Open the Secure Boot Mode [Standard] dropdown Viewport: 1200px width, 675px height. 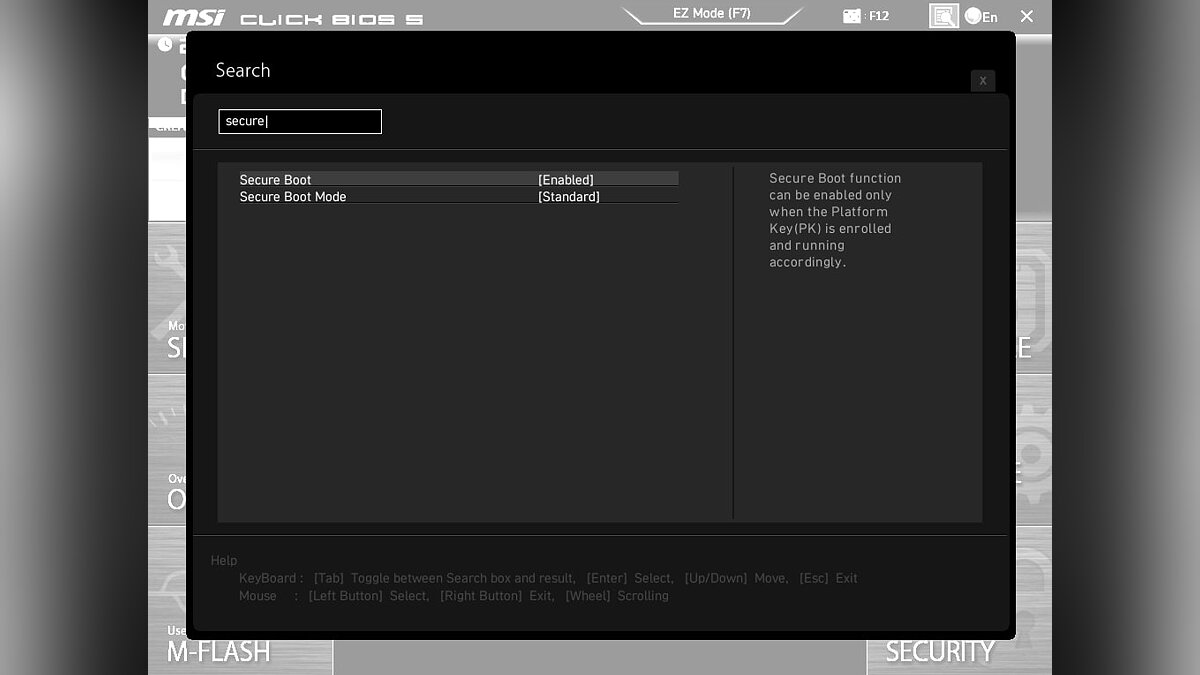(569, 197)
